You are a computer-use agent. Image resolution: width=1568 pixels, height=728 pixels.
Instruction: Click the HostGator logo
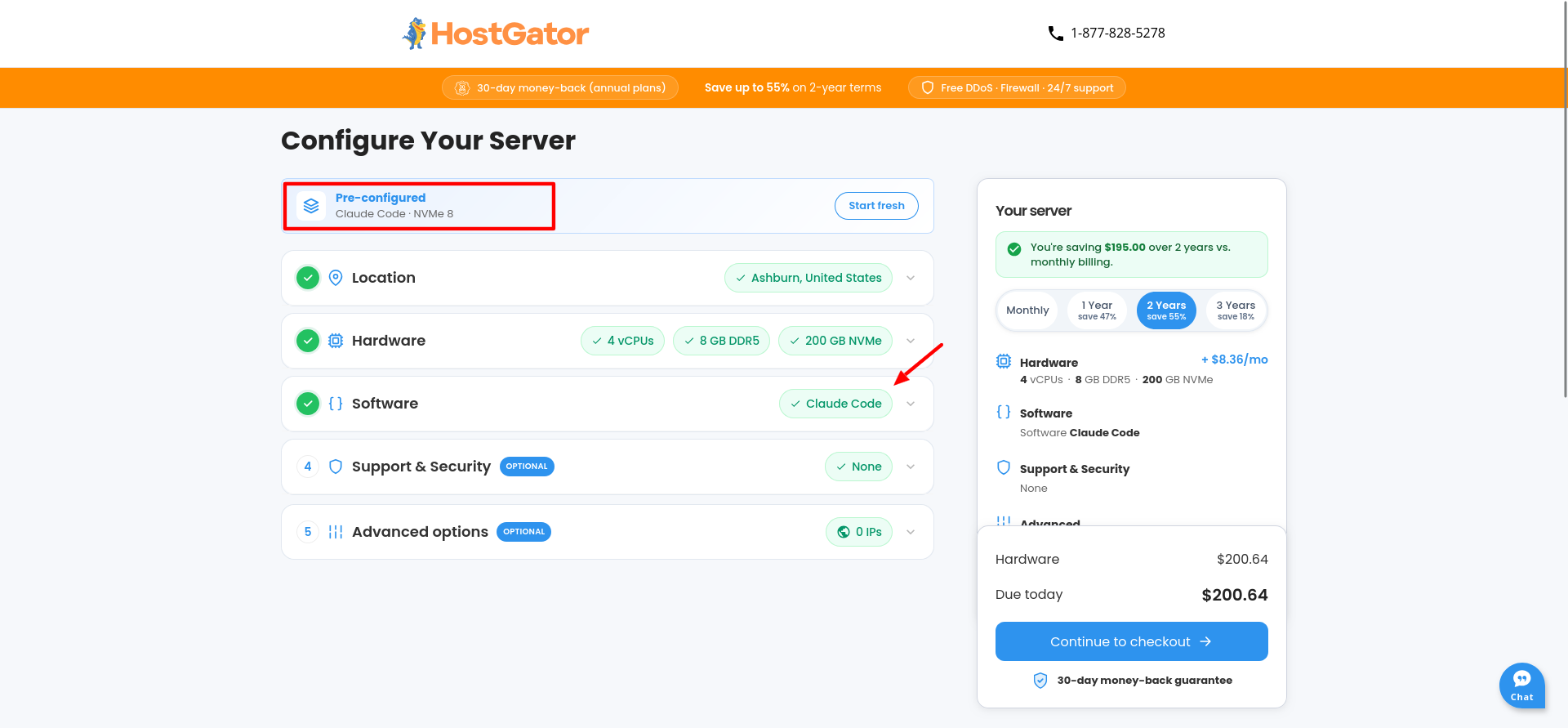496,33
